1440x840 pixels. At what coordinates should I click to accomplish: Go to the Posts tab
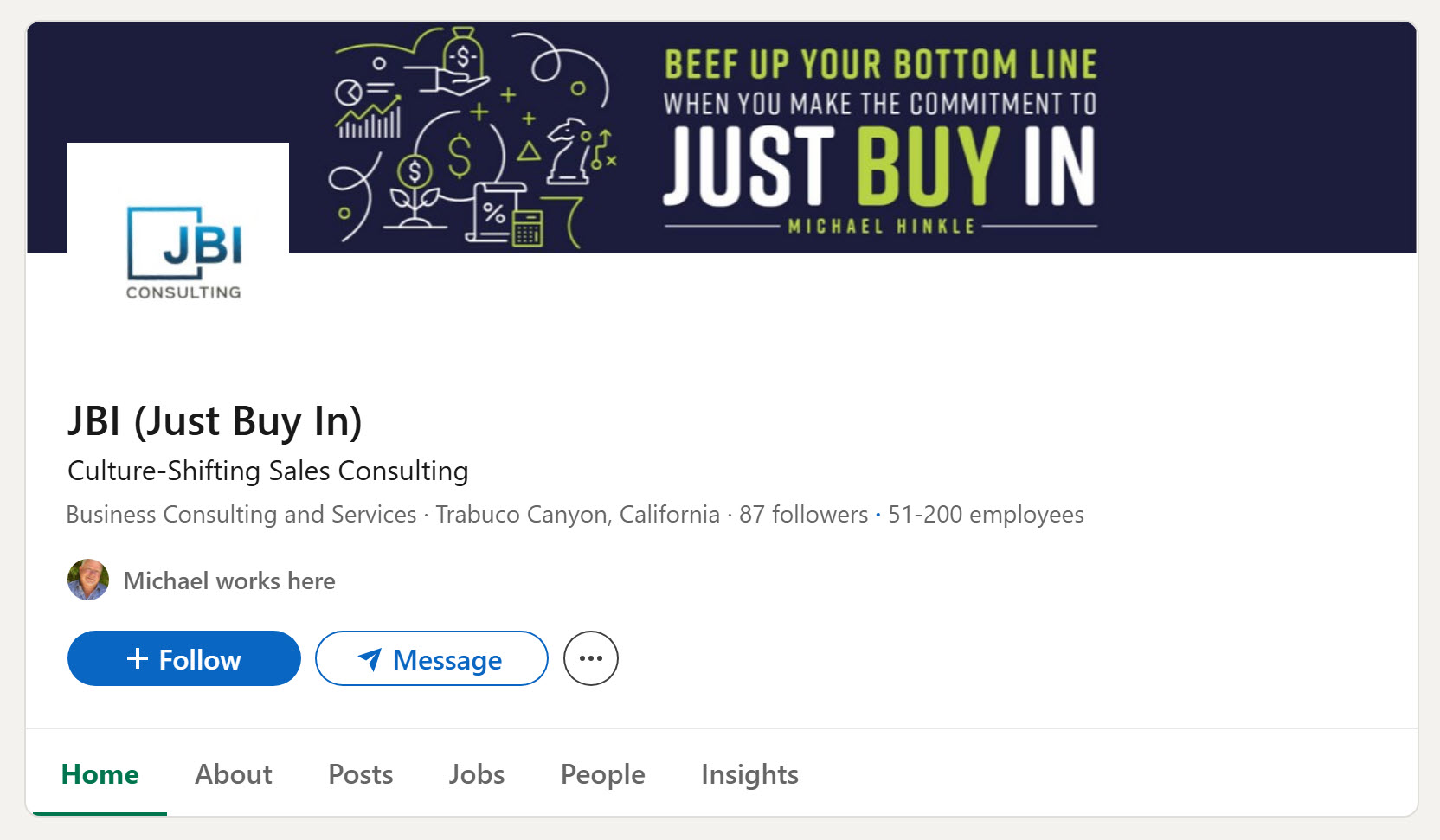(361, 774)
